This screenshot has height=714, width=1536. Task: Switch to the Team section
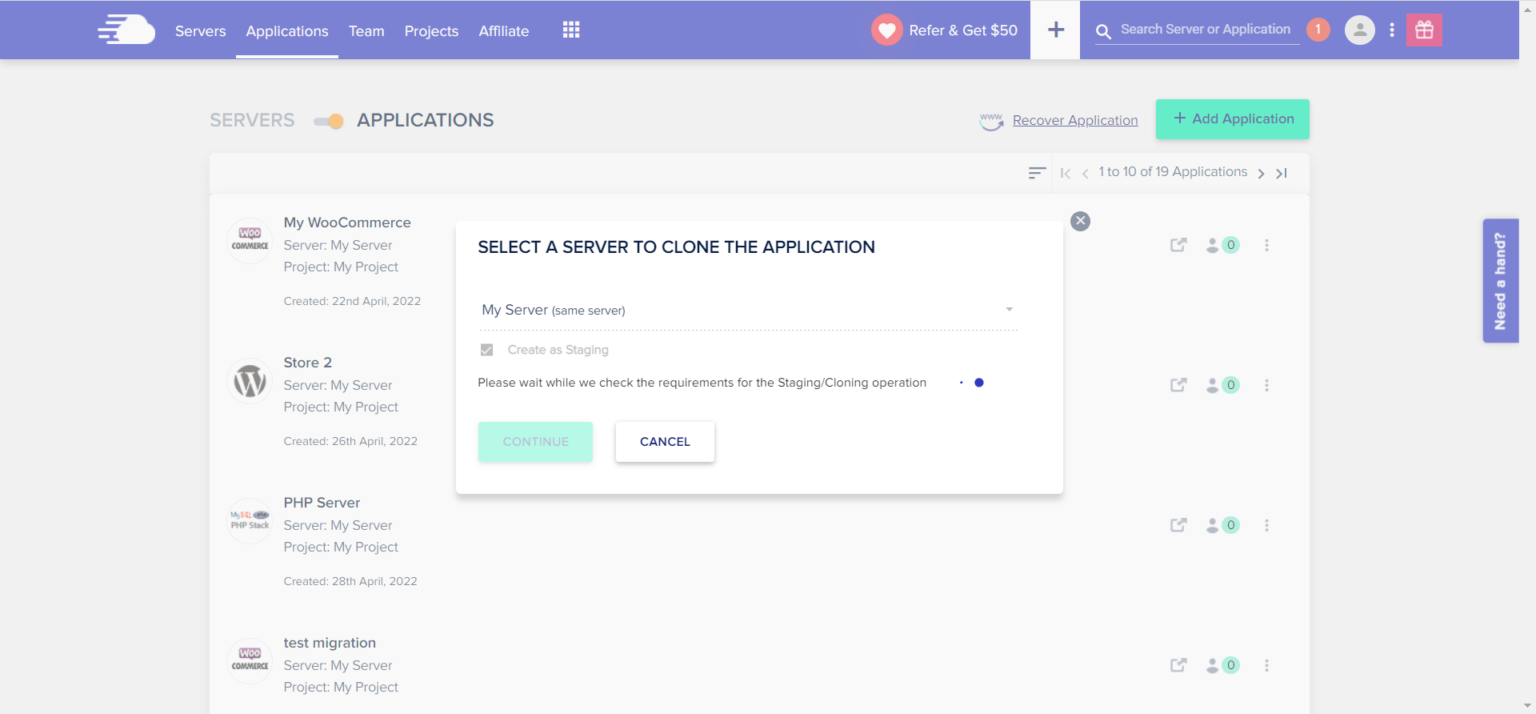tap(366, 30)
